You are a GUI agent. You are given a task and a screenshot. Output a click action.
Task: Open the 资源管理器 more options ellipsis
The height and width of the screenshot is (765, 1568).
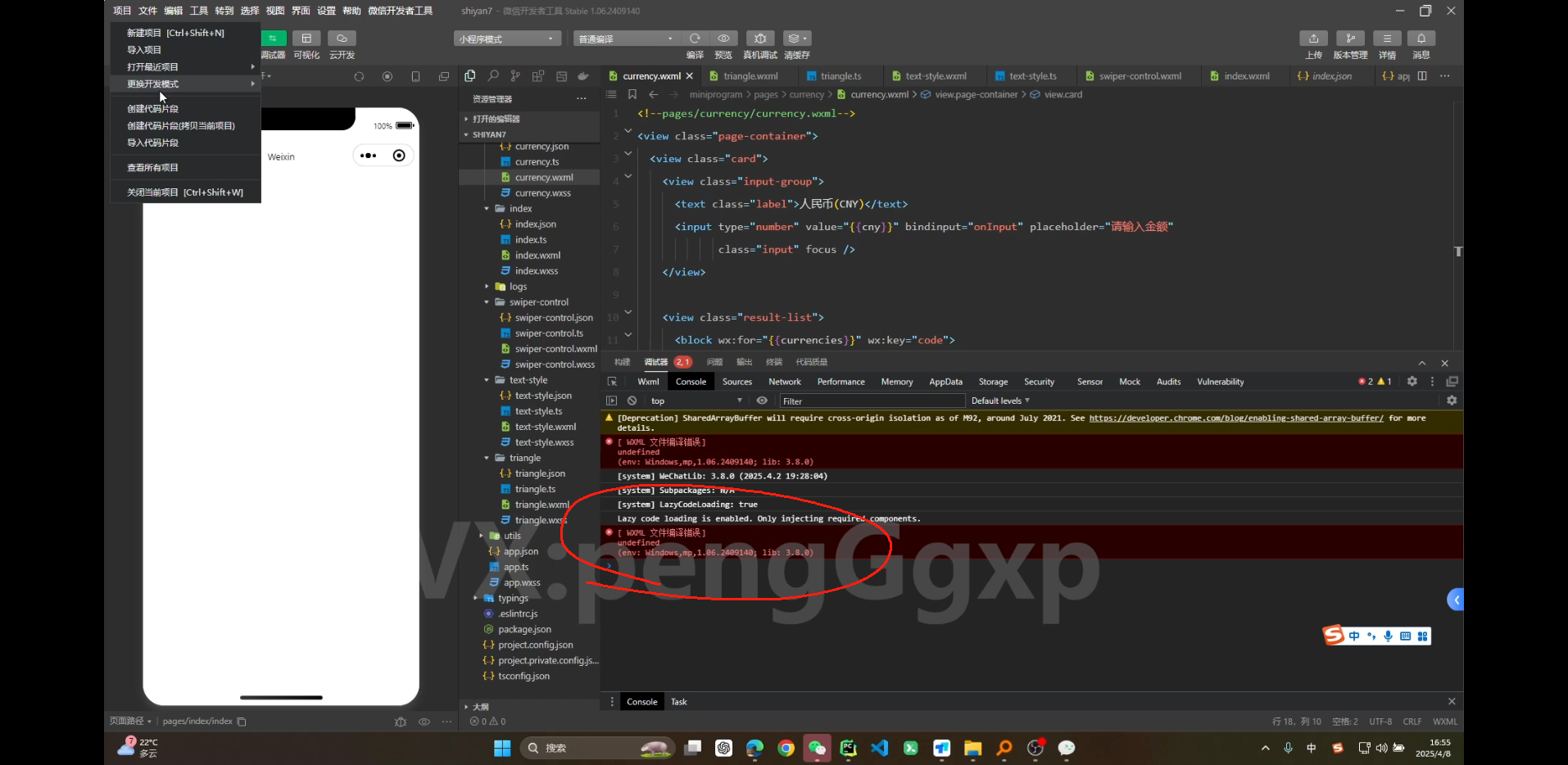coord(582,98)
